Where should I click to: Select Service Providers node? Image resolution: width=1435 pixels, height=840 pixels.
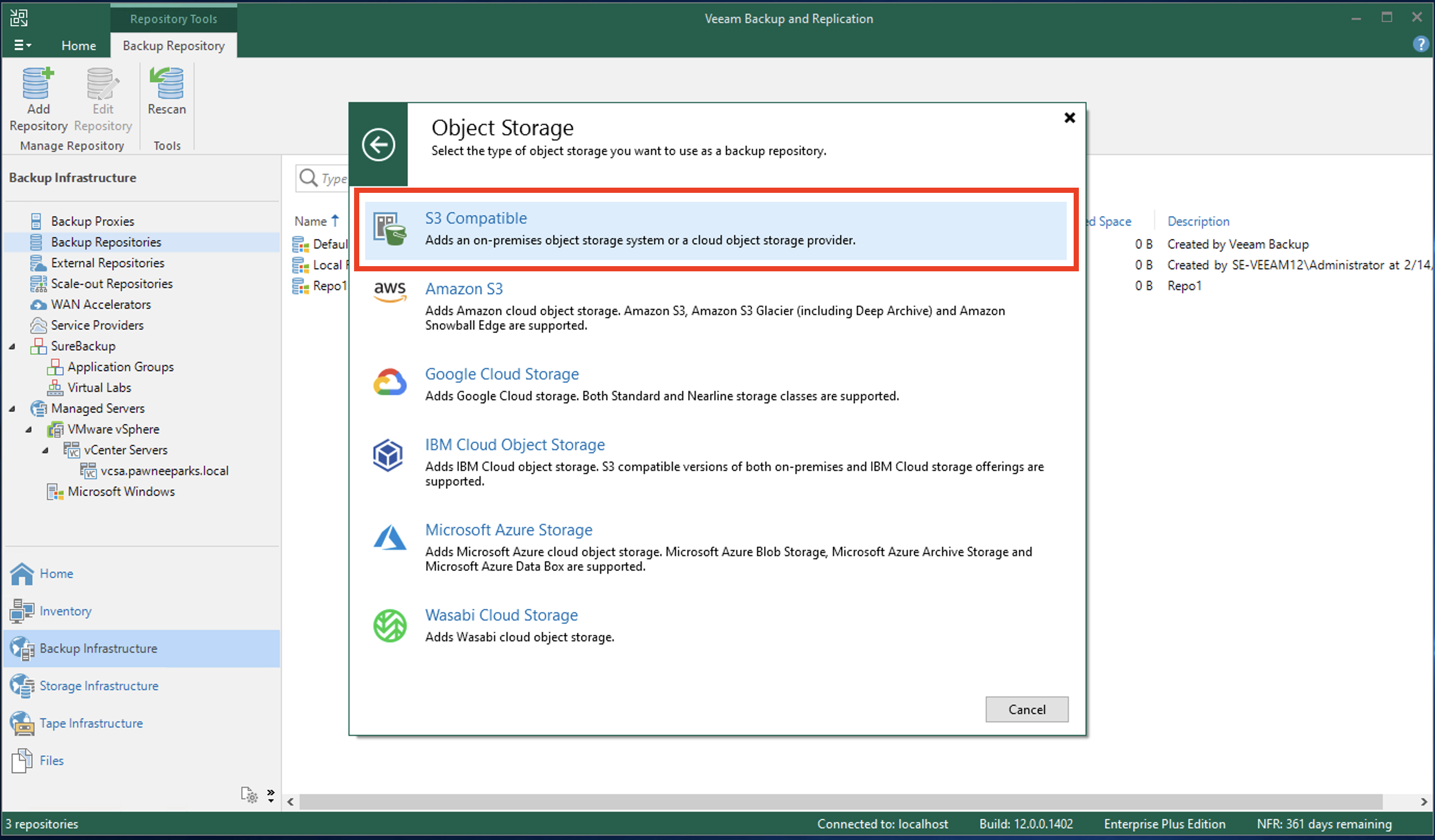[97, 325]
